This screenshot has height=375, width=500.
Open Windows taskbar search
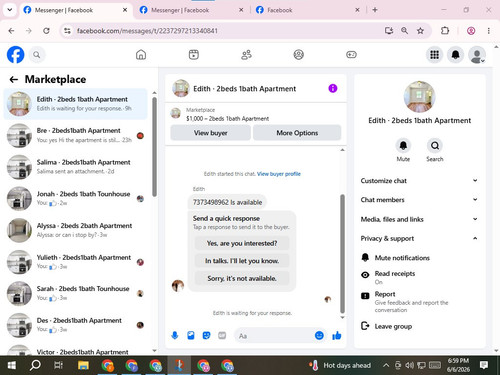(35, 365)
